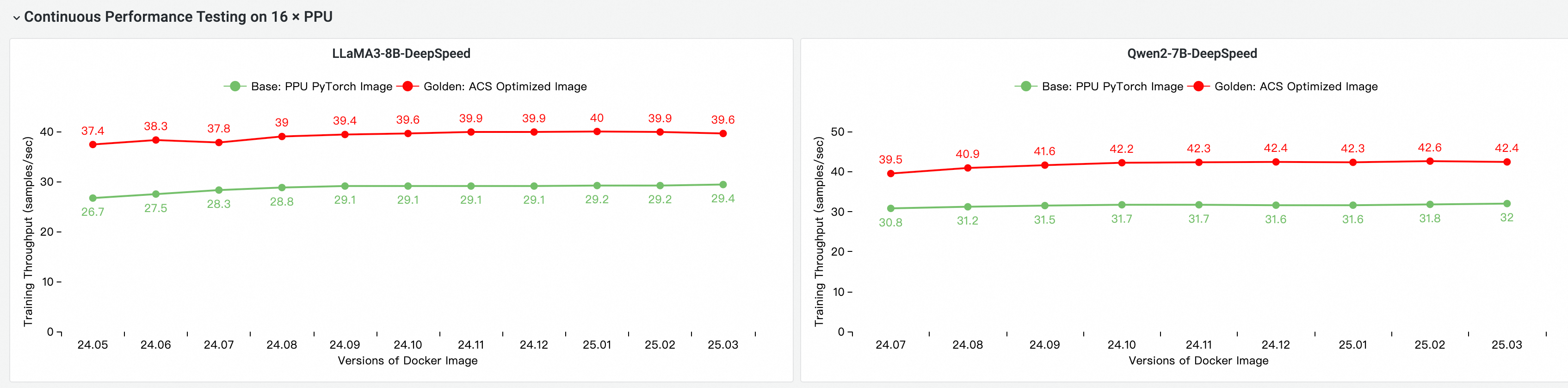1568x388 pixels.
Task: Select red 37.4 data point in LLaMA3 chart
Action: [x=93, y=144]
